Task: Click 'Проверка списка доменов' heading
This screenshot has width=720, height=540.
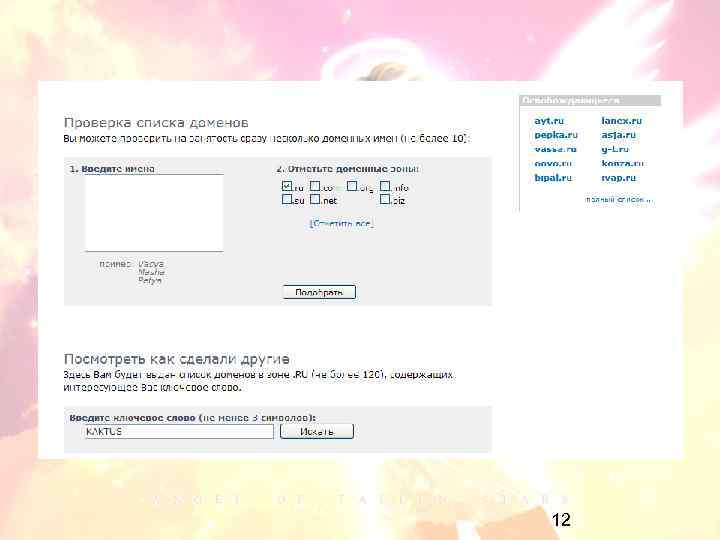Action: click(x=156, y=123)
